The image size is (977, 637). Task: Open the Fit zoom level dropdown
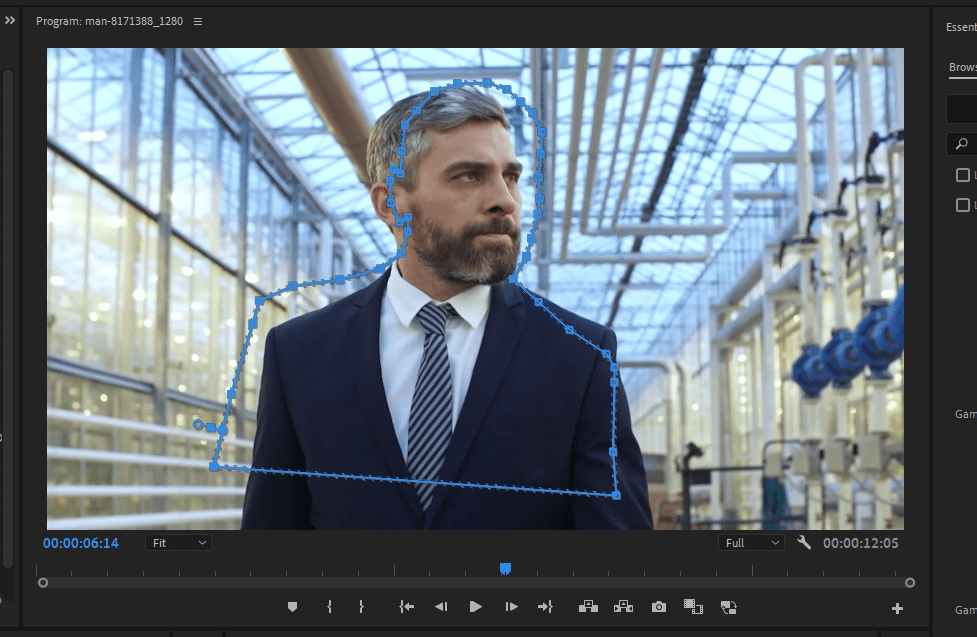pos(178,542)
